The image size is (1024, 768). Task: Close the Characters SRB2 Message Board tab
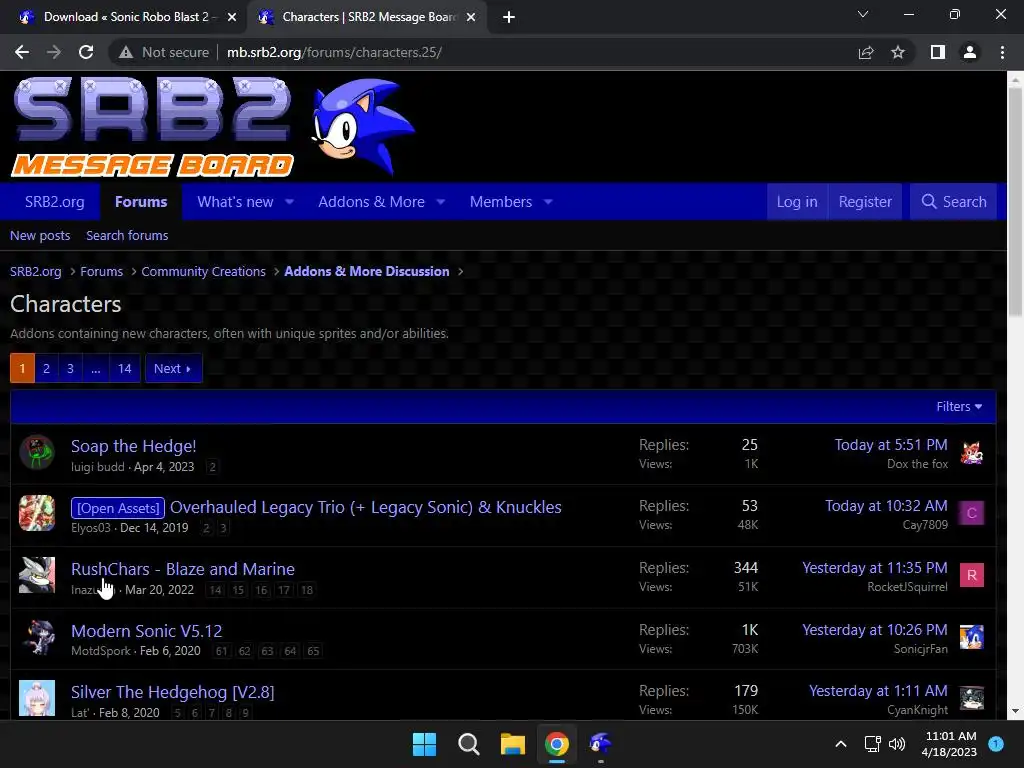471,17
